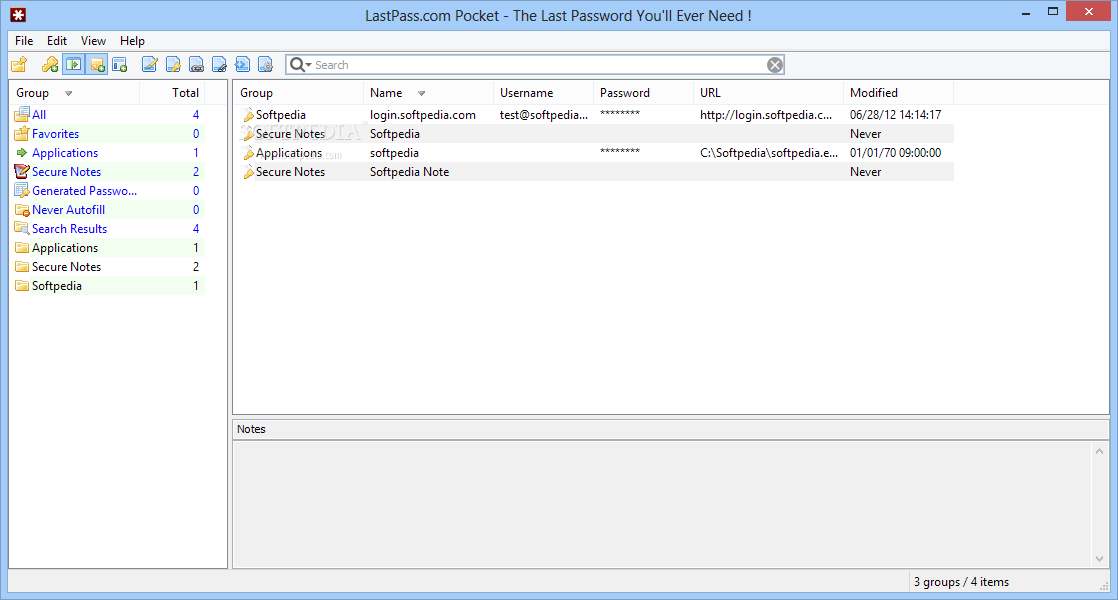
Task: Click the LastPass asterisk title icon
Action: coord(19,15)
